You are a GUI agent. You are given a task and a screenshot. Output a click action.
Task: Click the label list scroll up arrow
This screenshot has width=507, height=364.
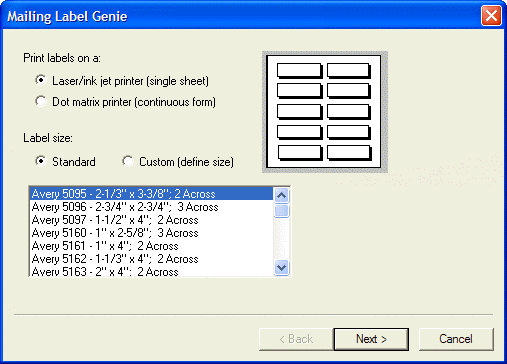[x=282, y=195]
